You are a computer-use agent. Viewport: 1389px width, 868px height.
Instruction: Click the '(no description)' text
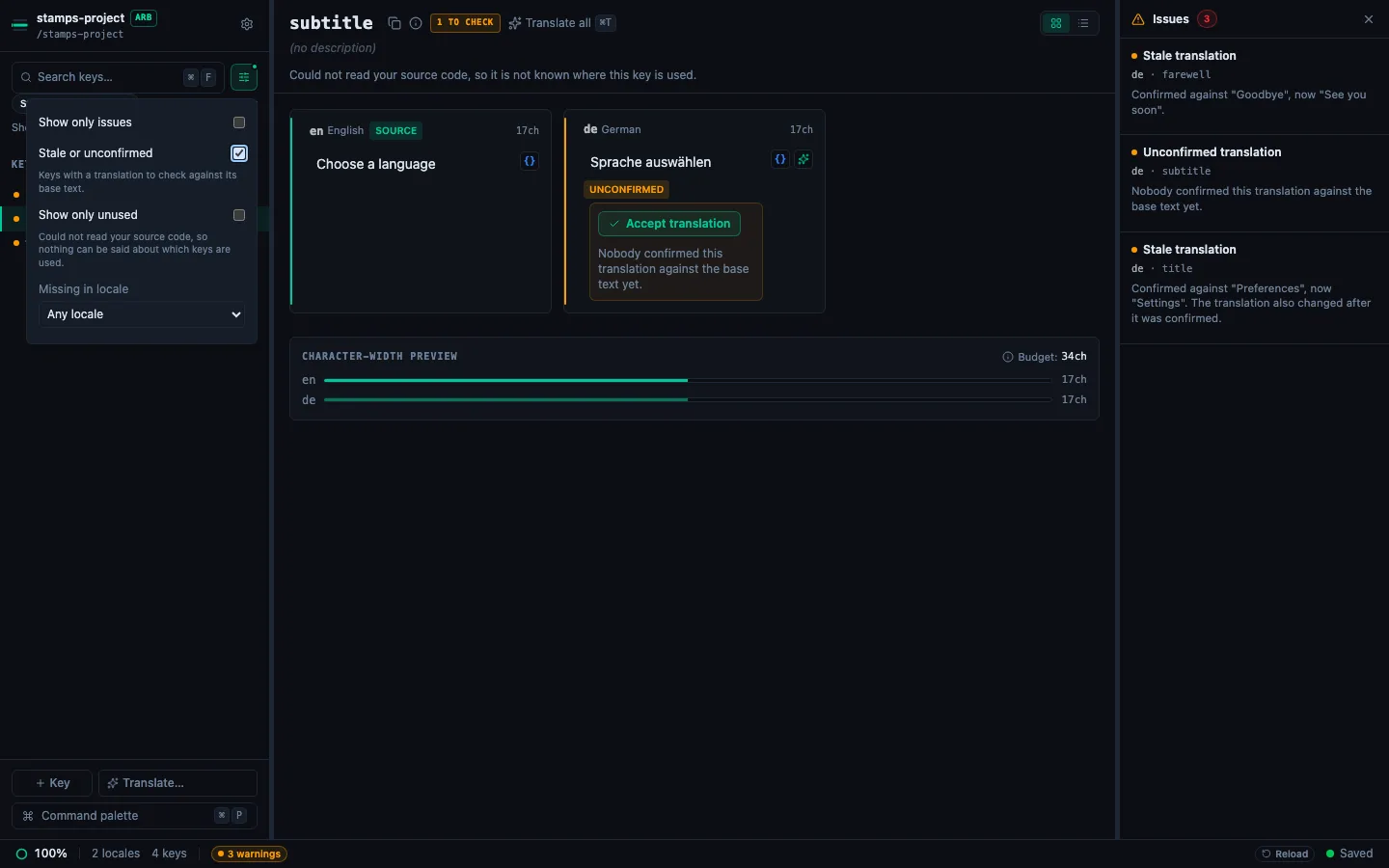[333, 48]
